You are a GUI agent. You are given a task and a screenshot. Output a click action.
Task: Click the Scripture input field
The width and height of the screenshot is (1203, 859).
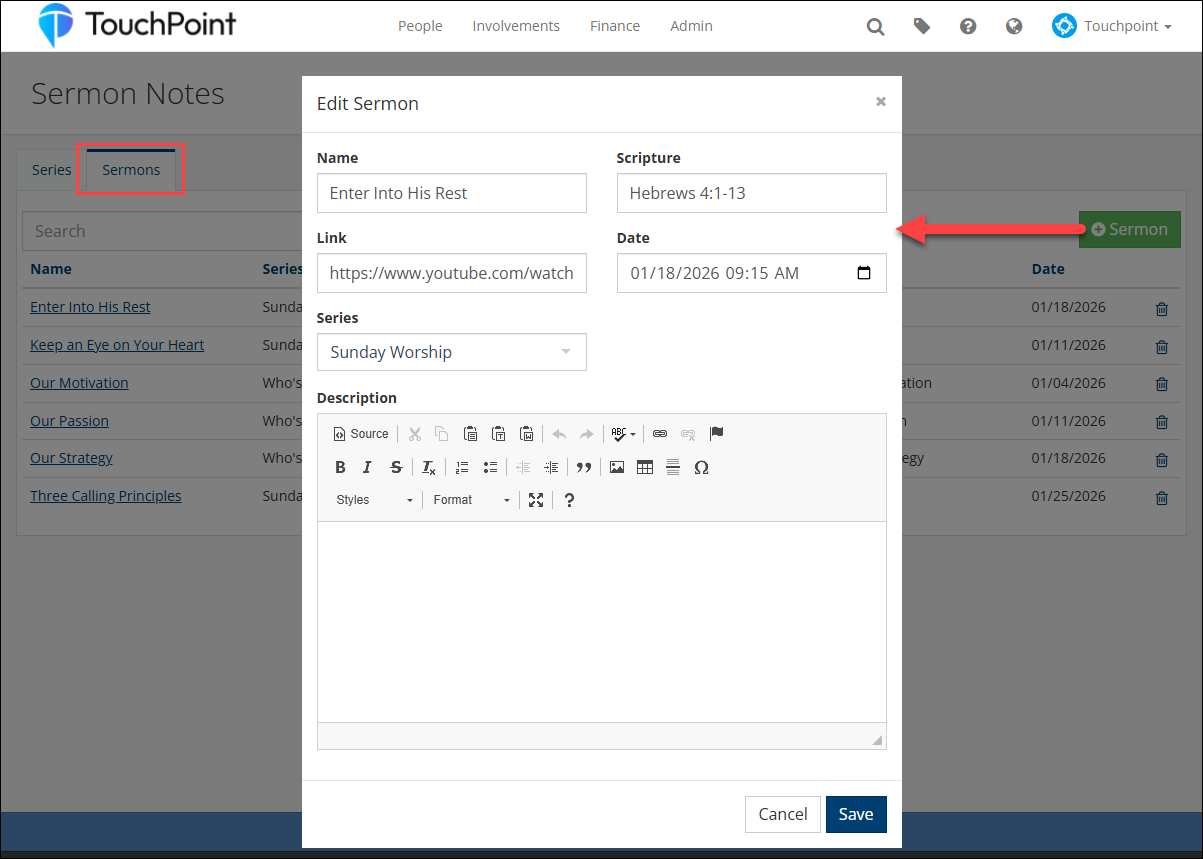pyautogui.click(x=751, y=193)
